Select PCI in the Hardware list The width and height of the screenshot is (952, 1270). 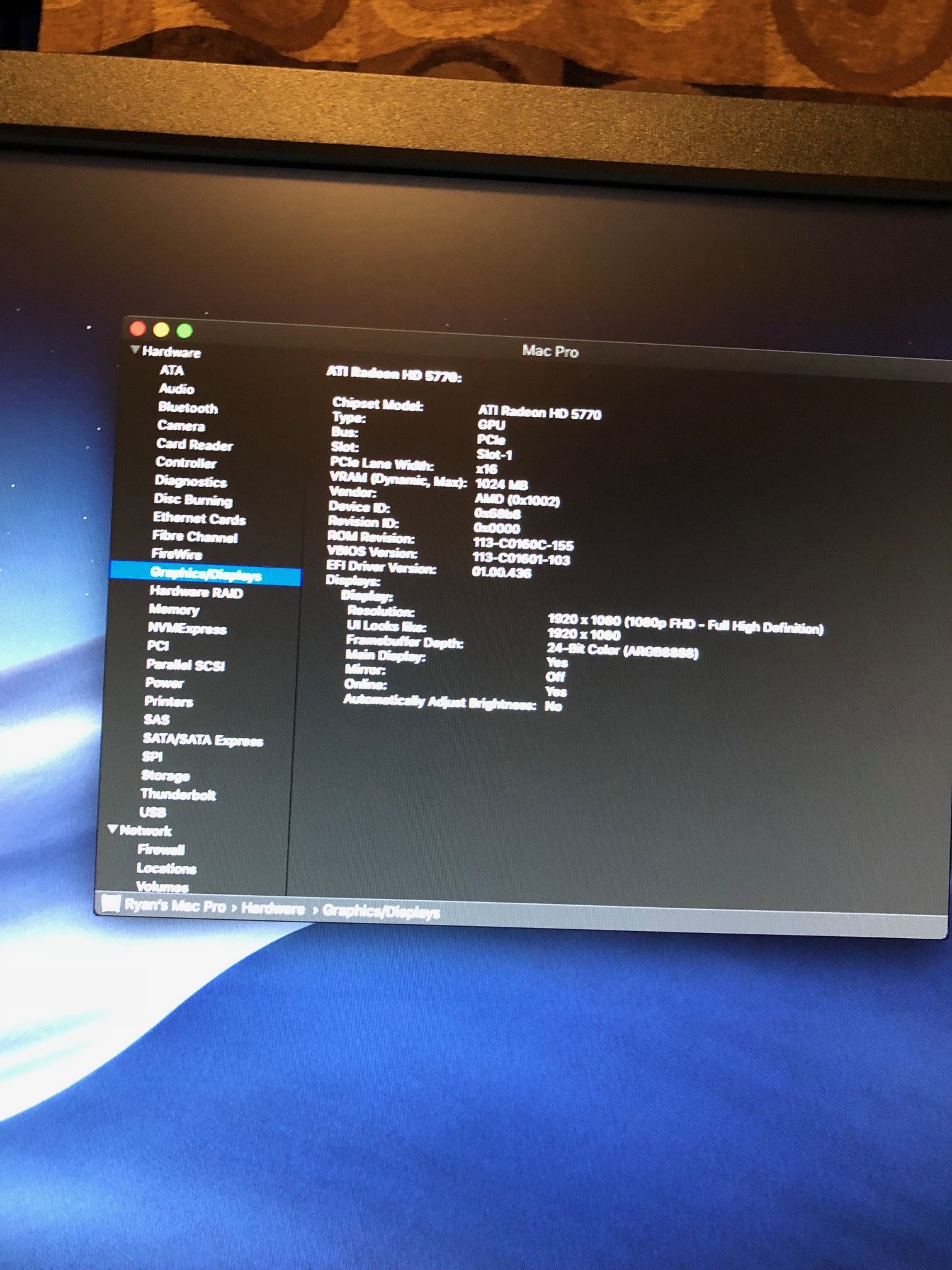click(157, 646)
